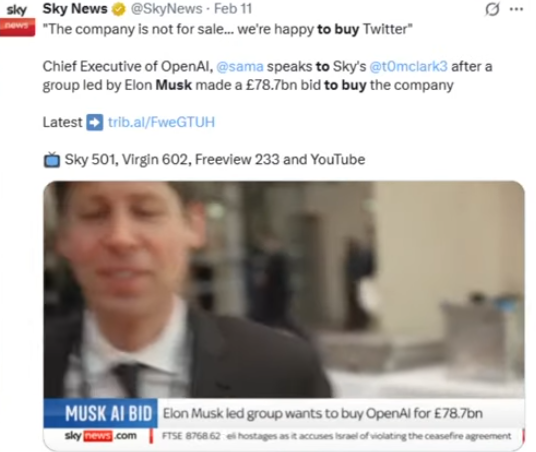Click the blue arrow emoji before link
Viewport: 536px width, 452px height.
pyautogui.click(x=95, y=122)
